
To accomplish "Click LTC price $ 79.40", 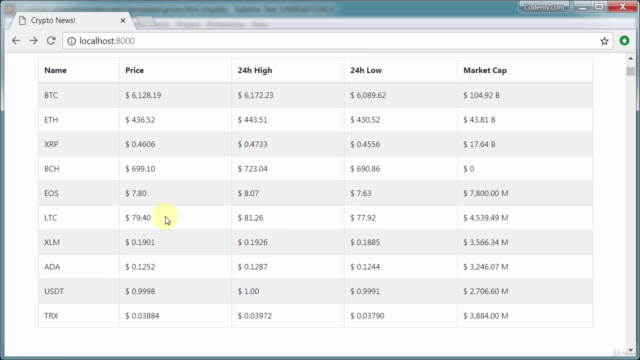I will click(x=138, y=218).
